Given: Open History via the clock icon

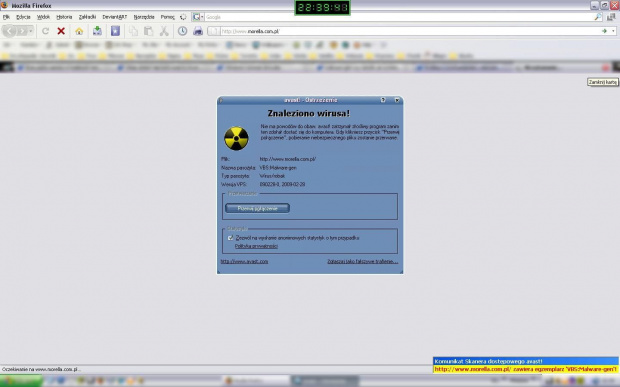Looking at the screenshot, I should click(x=182, y=31).
